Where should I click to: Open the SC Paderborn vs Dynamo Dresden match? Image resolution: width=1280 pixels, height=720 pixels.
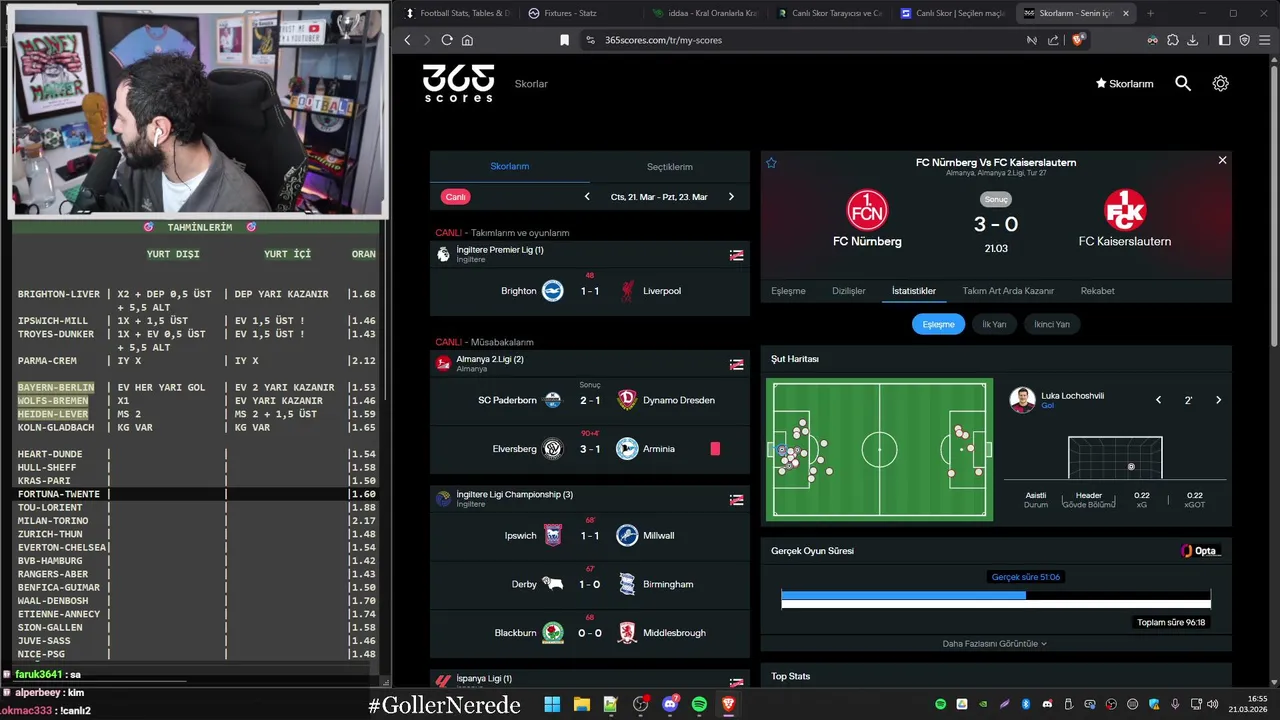coord(590,400)
